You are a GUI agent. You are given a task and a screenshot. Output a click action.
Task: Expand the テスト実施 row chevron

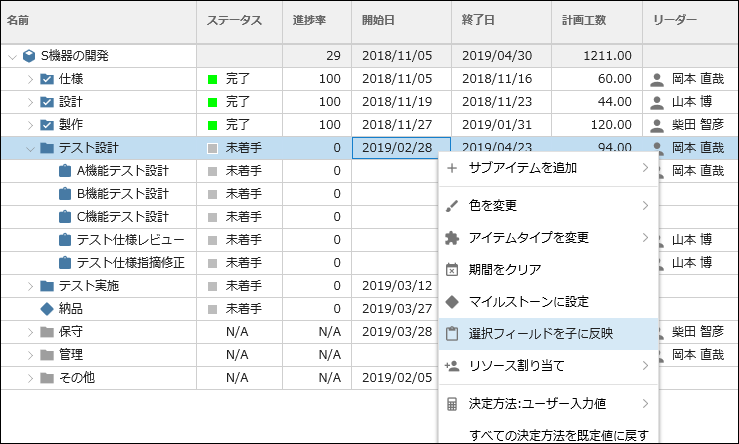(x=31, y=286)
